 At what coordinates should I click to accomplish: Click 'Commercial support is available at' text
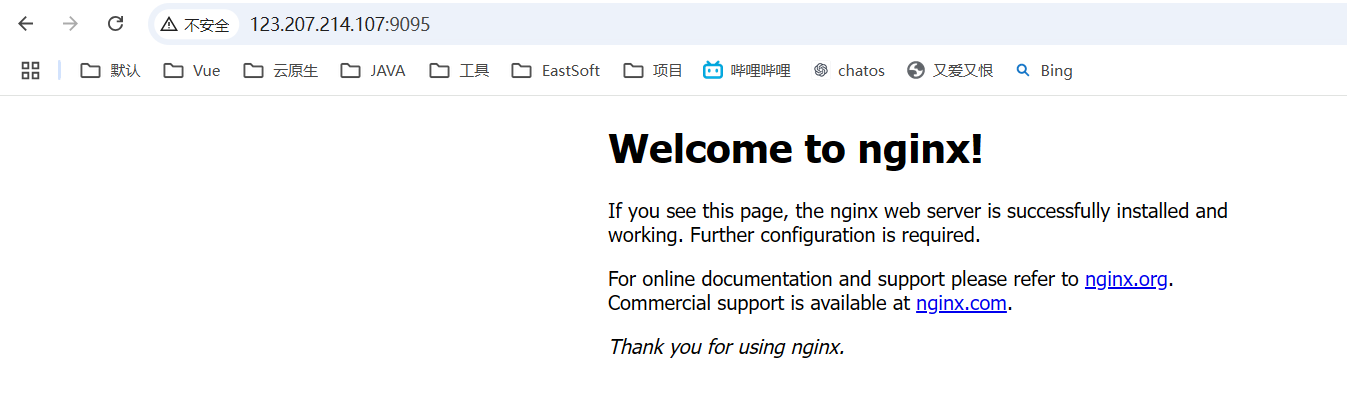(759, 303)
